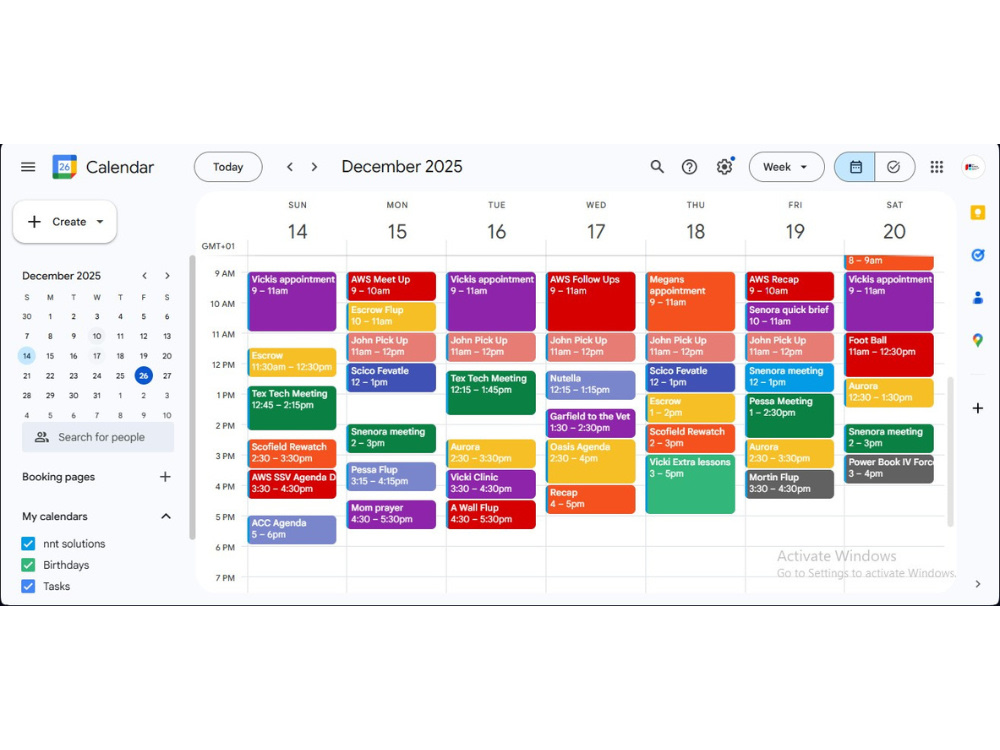Select date 26 in mini calendar
The height and width of the screenshot is (750, 1000).
tap(143, 376)
